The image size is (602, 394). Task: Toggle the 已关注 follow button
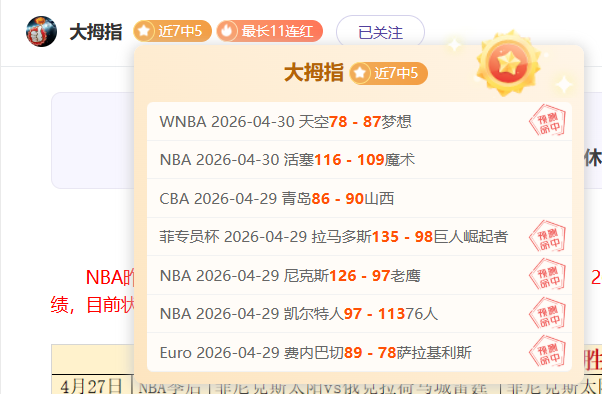pyautogui.click(x=380, y=32)
